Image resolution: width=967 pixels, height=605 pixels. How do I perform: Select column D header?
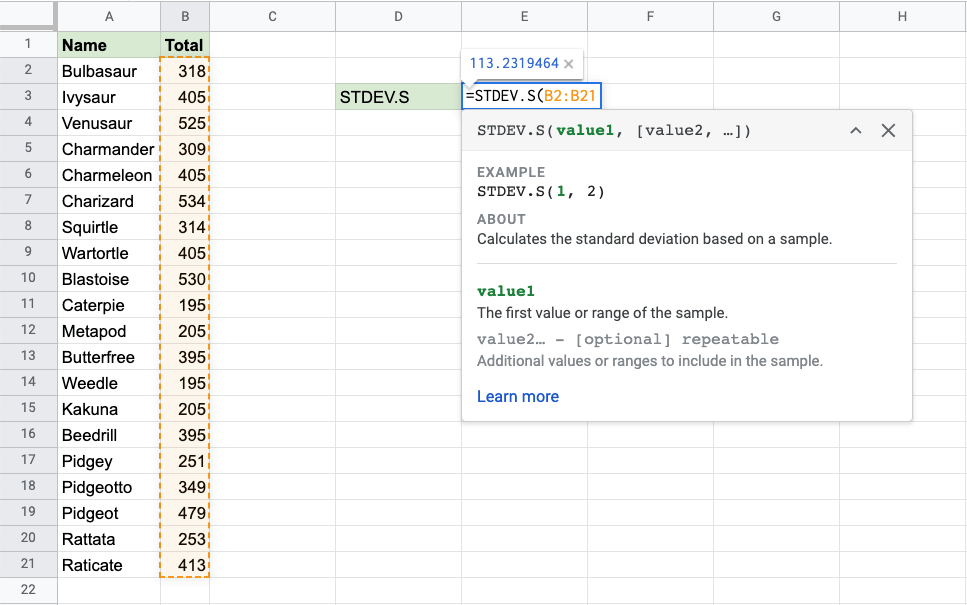(x=398, y=16)
